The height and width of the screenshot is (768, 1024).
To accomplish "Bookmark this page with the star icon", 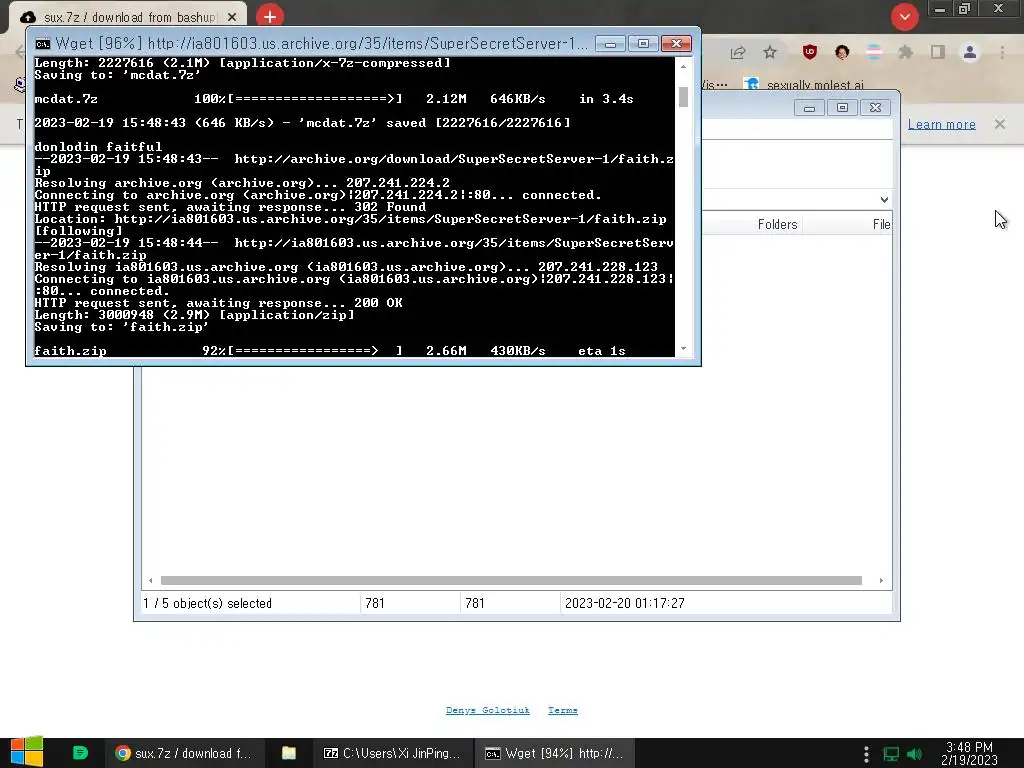I will coord(770,52).
